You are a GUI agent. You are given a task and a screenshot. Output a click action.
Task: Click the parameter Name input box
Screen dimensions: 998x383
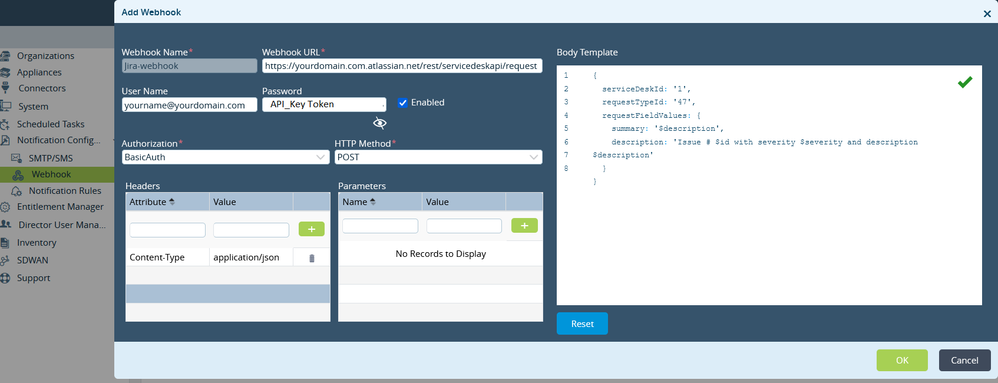(380, 226)
